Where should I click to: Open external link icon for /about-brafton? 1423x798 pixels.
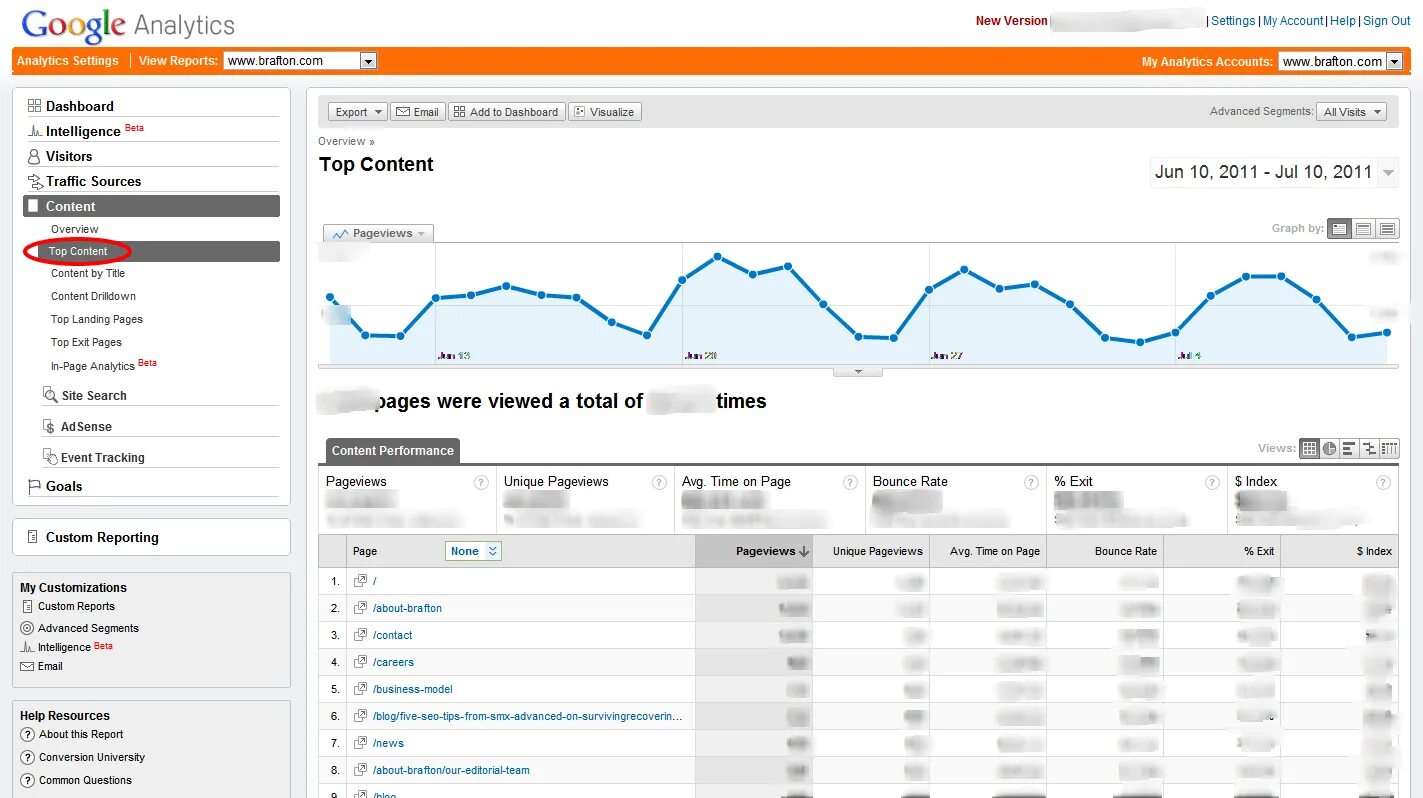pyautogui.click(x=361, y=608)
